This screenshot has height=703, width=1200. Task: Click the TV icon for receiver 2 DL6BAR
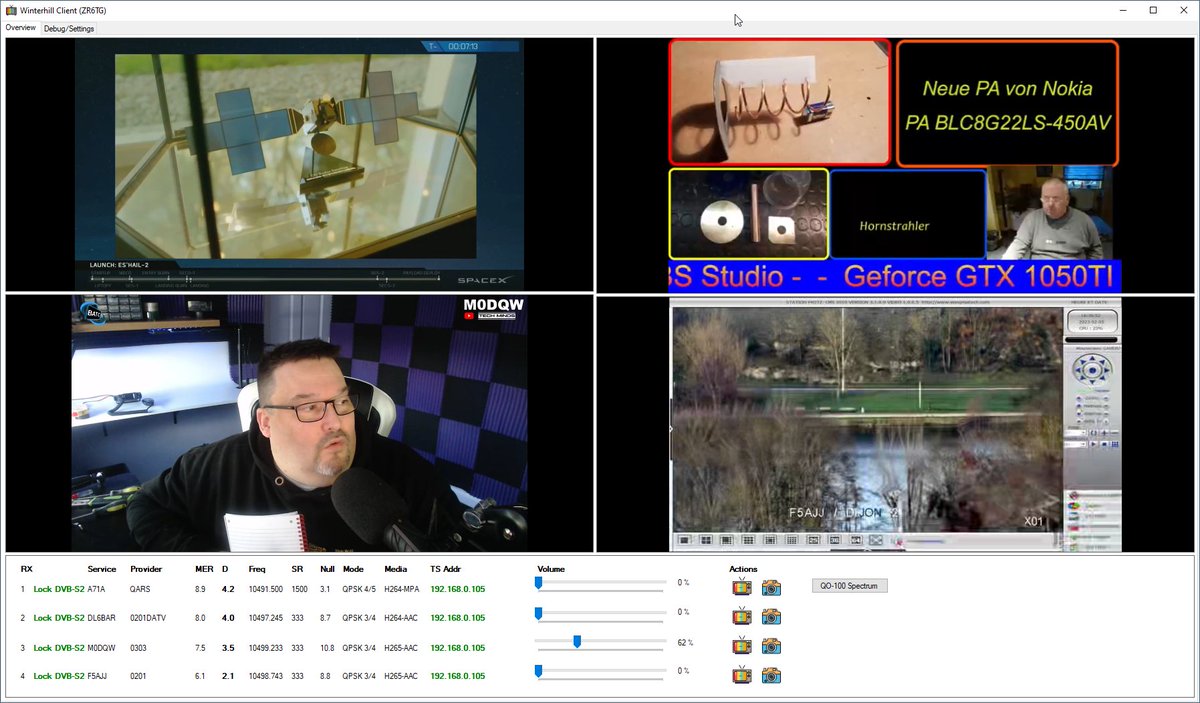[x=742, y=617]
